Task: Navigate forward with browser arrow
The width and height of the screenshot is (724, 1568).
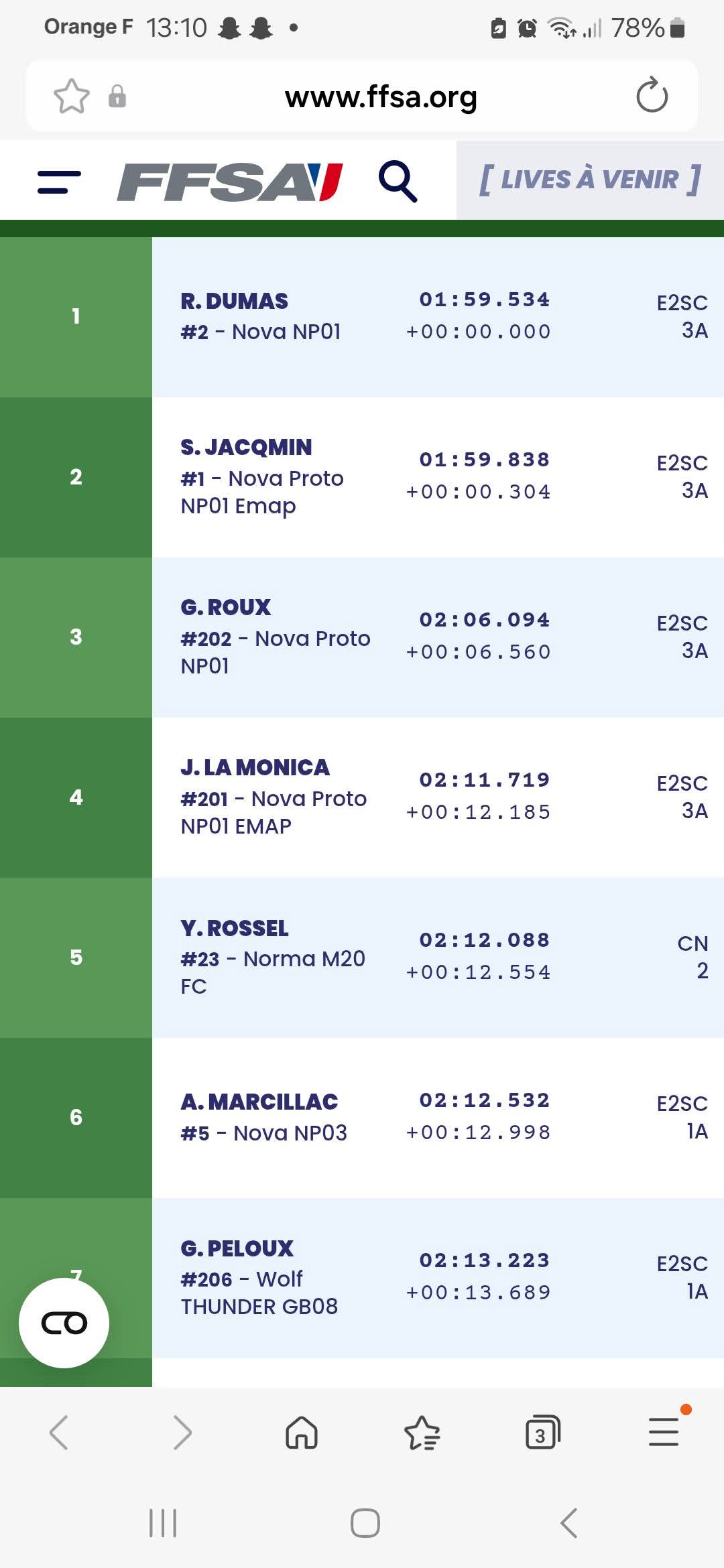Action: pyautogui.click(x=182, y=1433)
